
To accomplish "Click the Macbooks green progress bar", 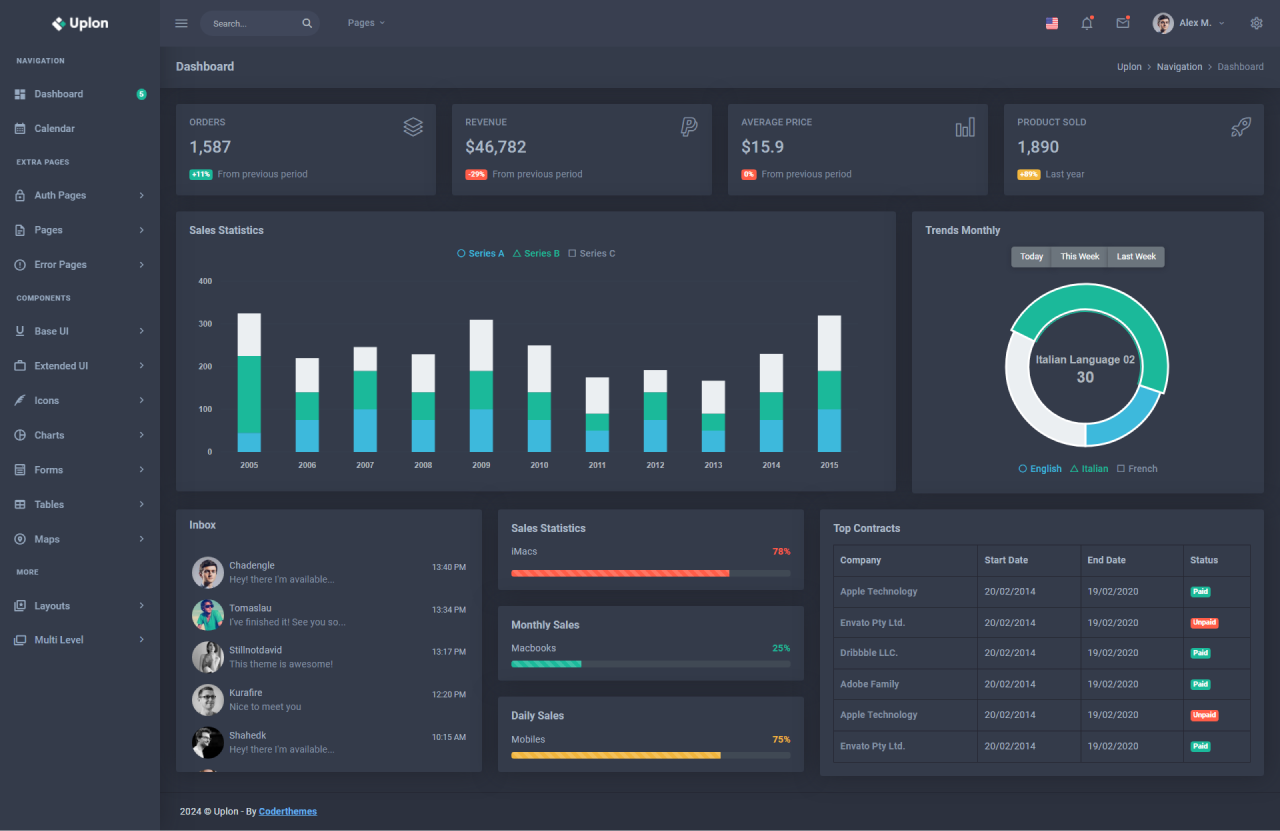I will (546, 664).
